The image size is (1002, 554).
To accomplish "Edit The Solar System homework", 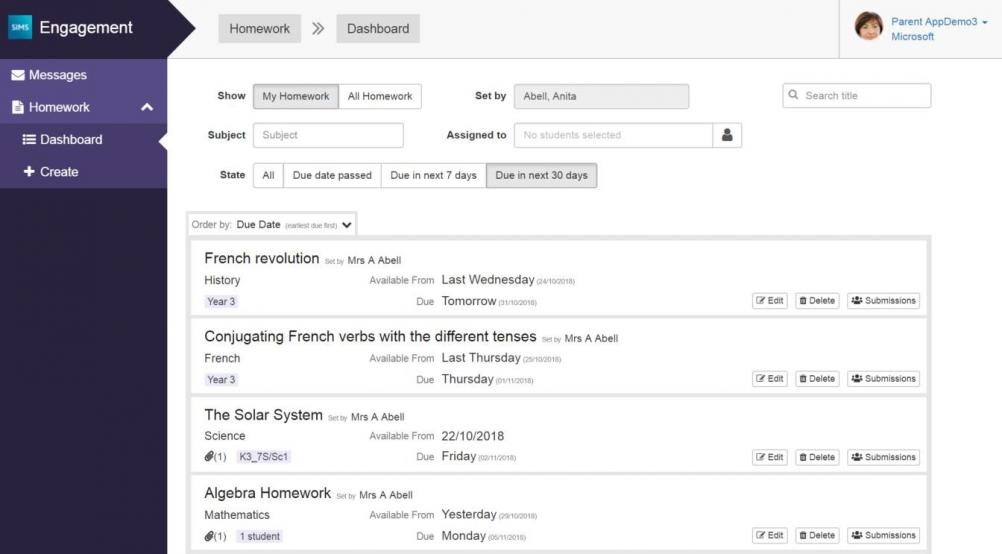I will tap(769, 458).
